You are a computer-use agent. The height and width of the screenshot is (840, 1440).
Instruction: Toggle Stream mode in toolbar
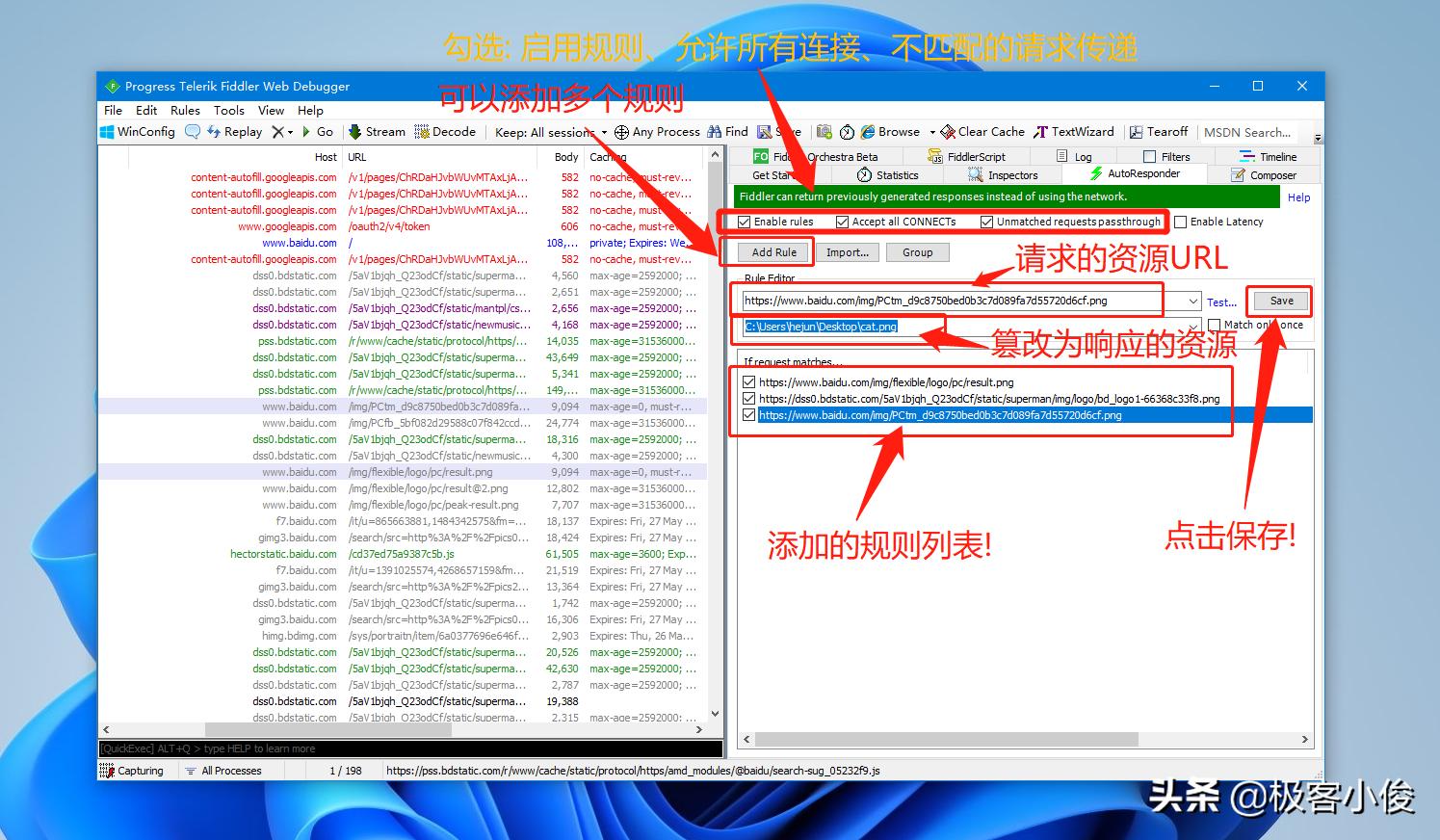pyautogui.click(x=377, y=132)
